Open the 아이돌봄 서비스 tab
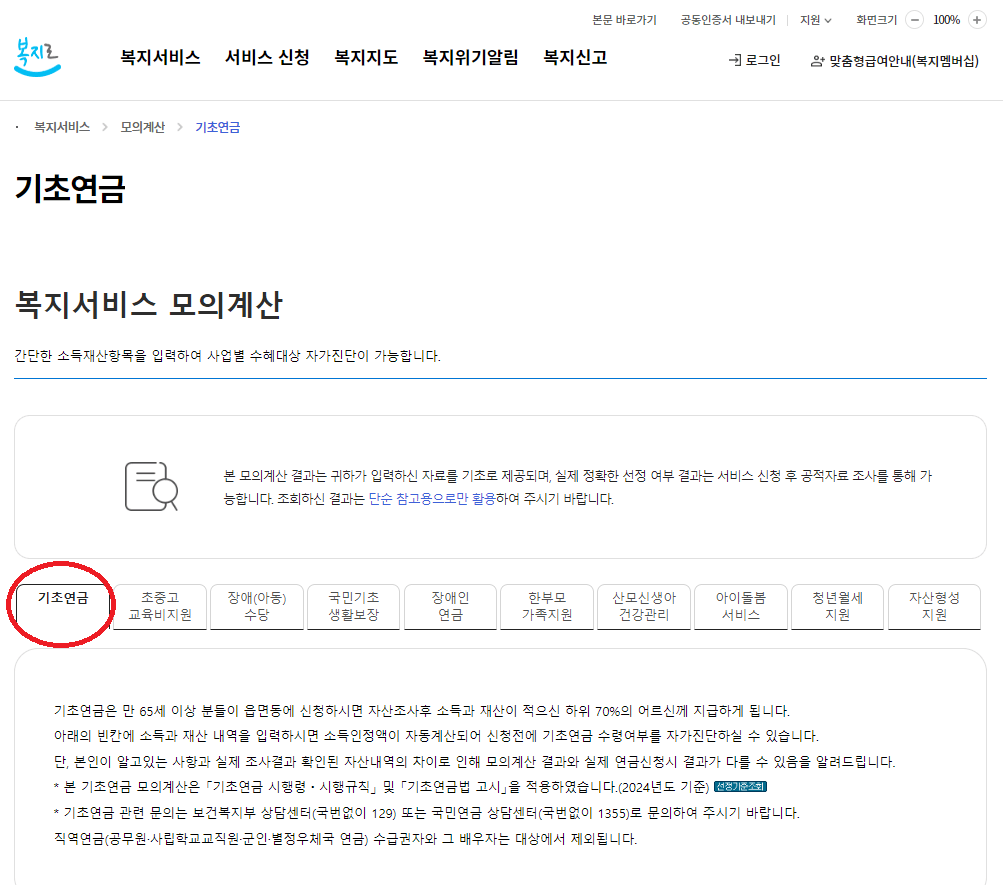This screenshot has width=1003, height=885. coord(740,606)
